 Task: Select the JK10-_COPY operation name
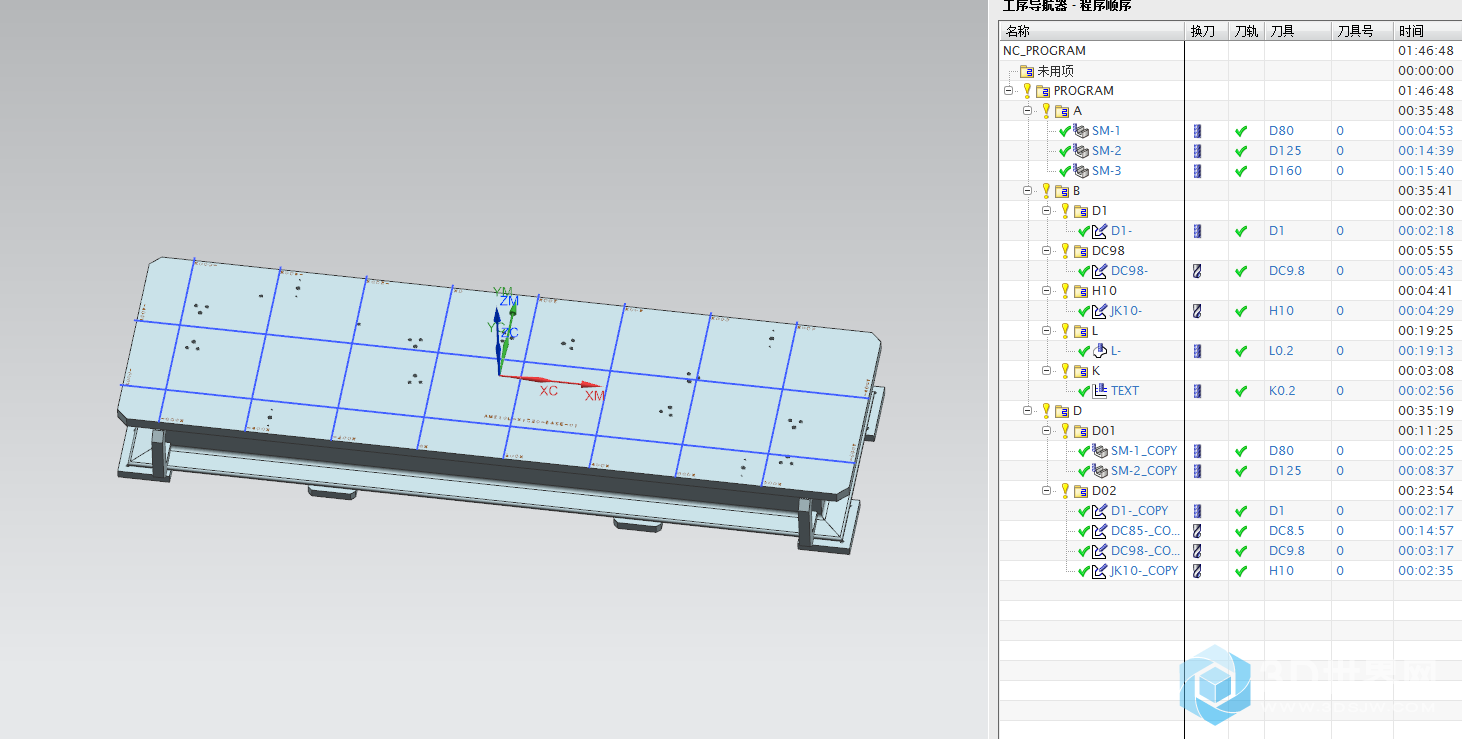tap(1145, 571)
